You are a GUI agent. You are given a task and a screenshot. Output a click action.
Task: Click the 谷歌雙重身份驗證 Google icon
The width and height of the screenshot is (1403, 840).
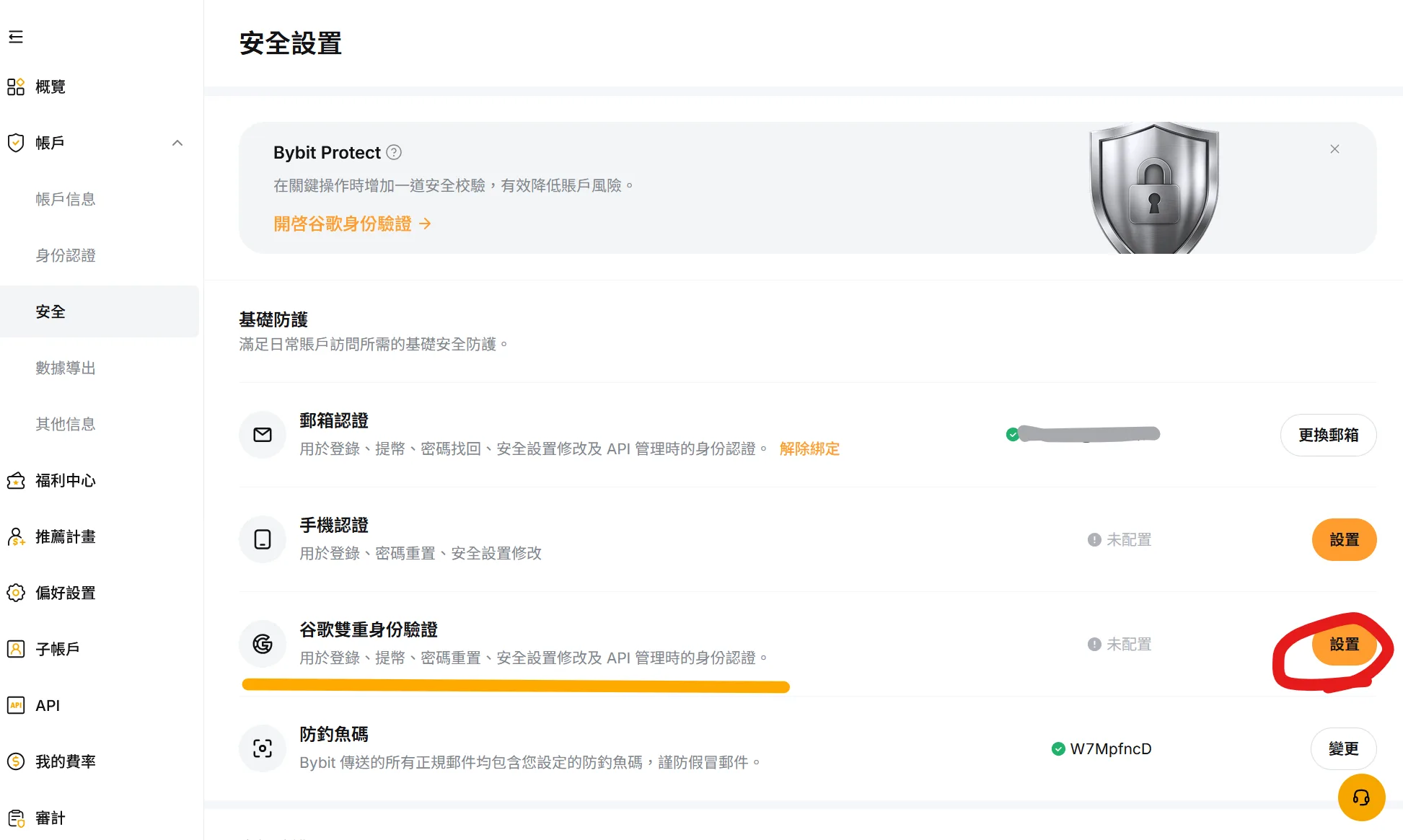(263, 644)
